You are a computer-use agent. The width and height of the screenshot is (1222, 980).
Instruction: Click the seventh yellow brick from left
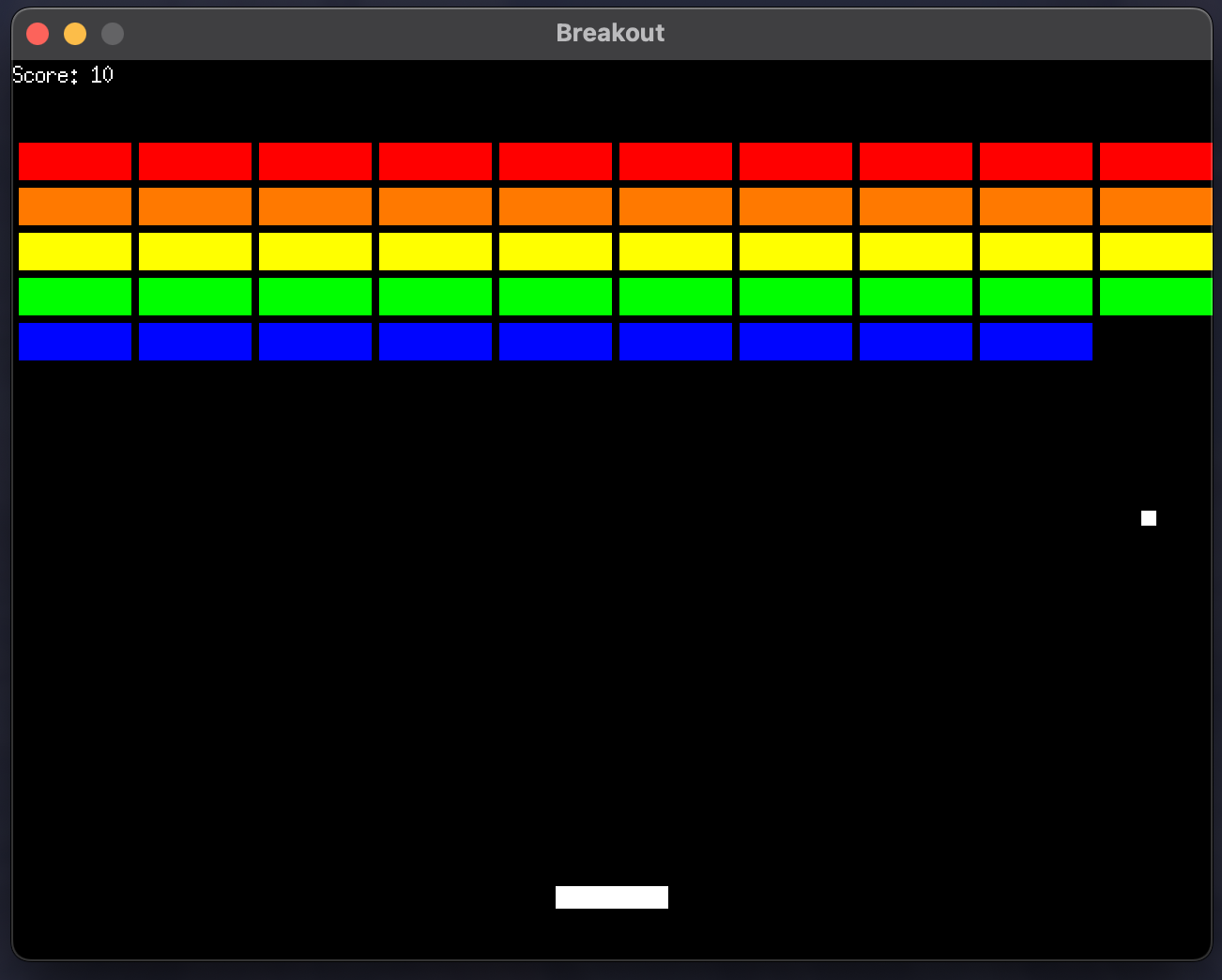click(x=796, y=252)
